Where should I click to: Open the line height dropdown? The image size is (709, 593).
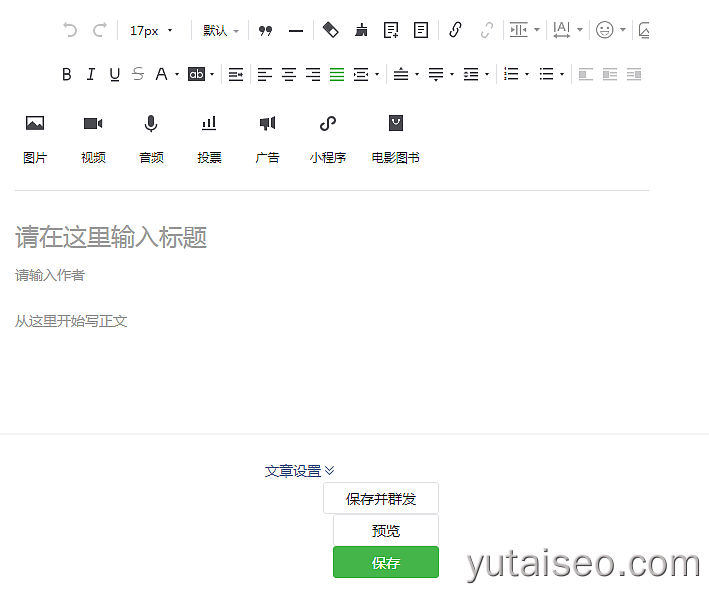pyautogui.click(x=476, y=74)
